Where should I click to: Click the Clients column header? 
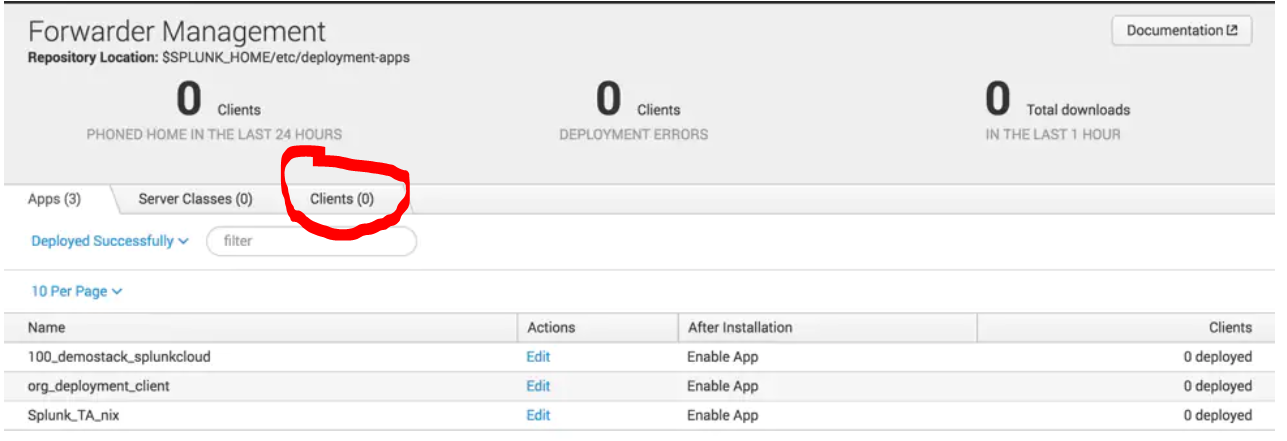tap(1229, 327)
